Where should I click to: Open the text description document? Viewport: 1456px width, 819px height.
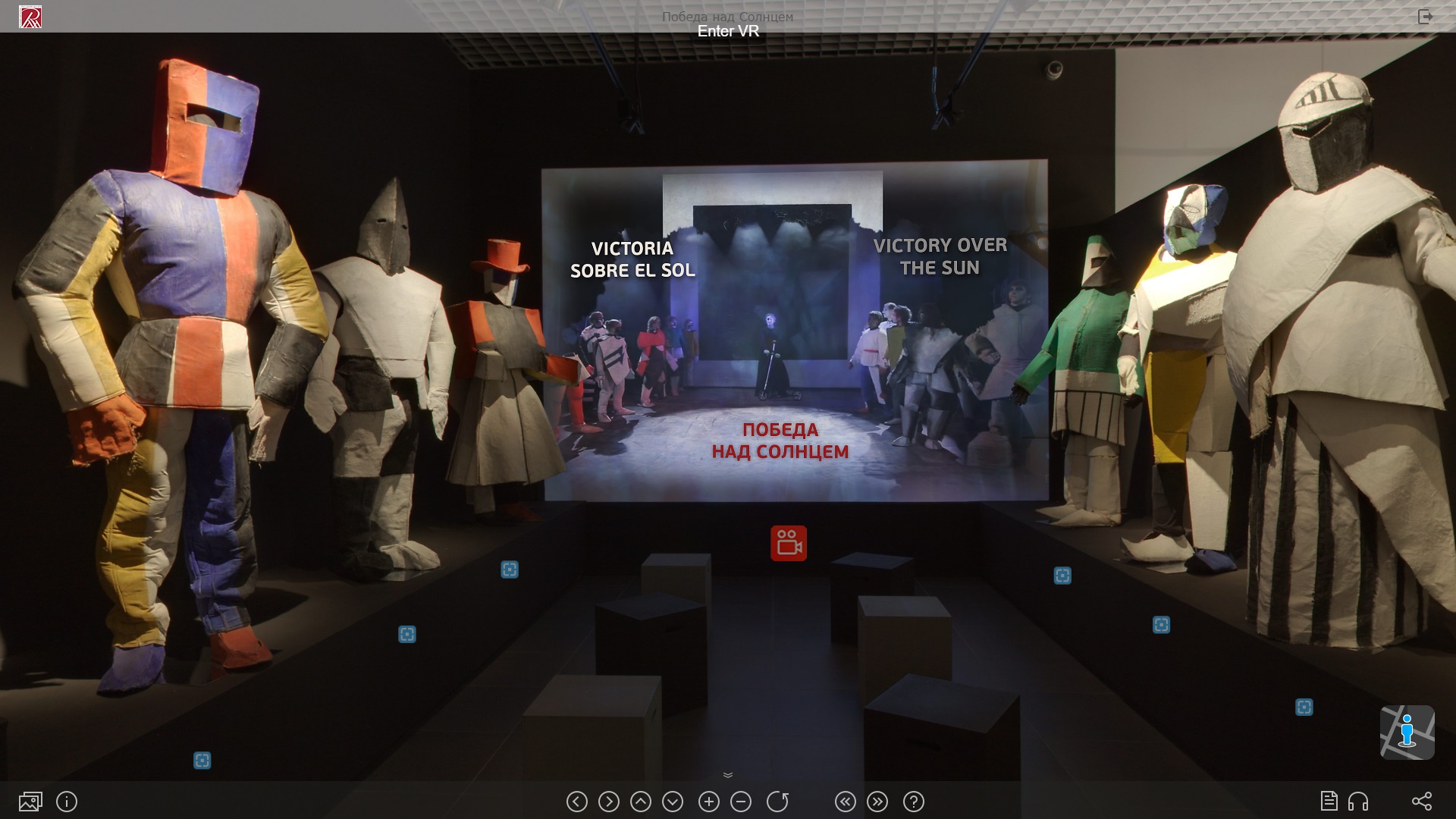tap(1329, 801)
